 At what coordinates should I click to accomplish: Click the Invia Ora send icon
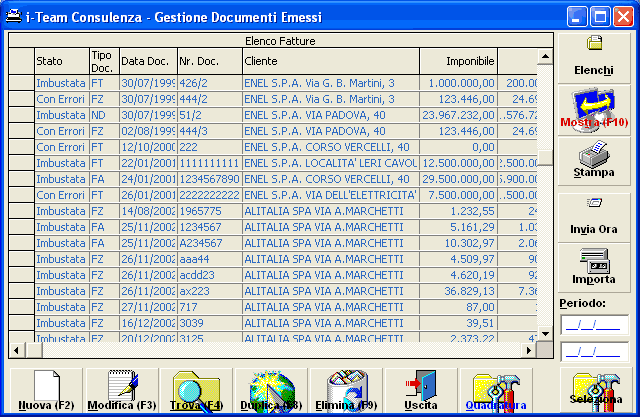[594, 202]
